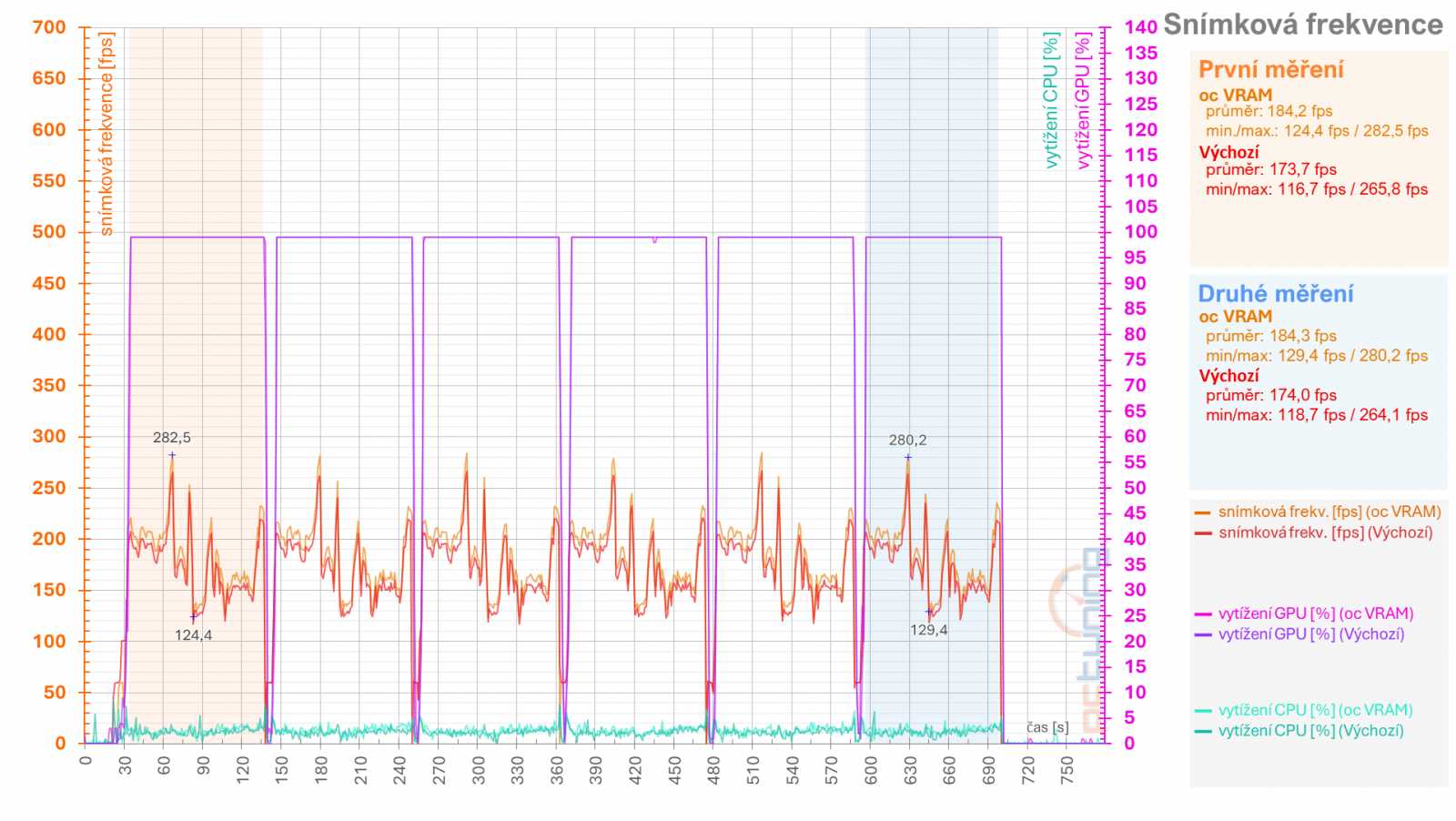
Task: Click the 140 tick on percent axis
Action: (1140, 27)
